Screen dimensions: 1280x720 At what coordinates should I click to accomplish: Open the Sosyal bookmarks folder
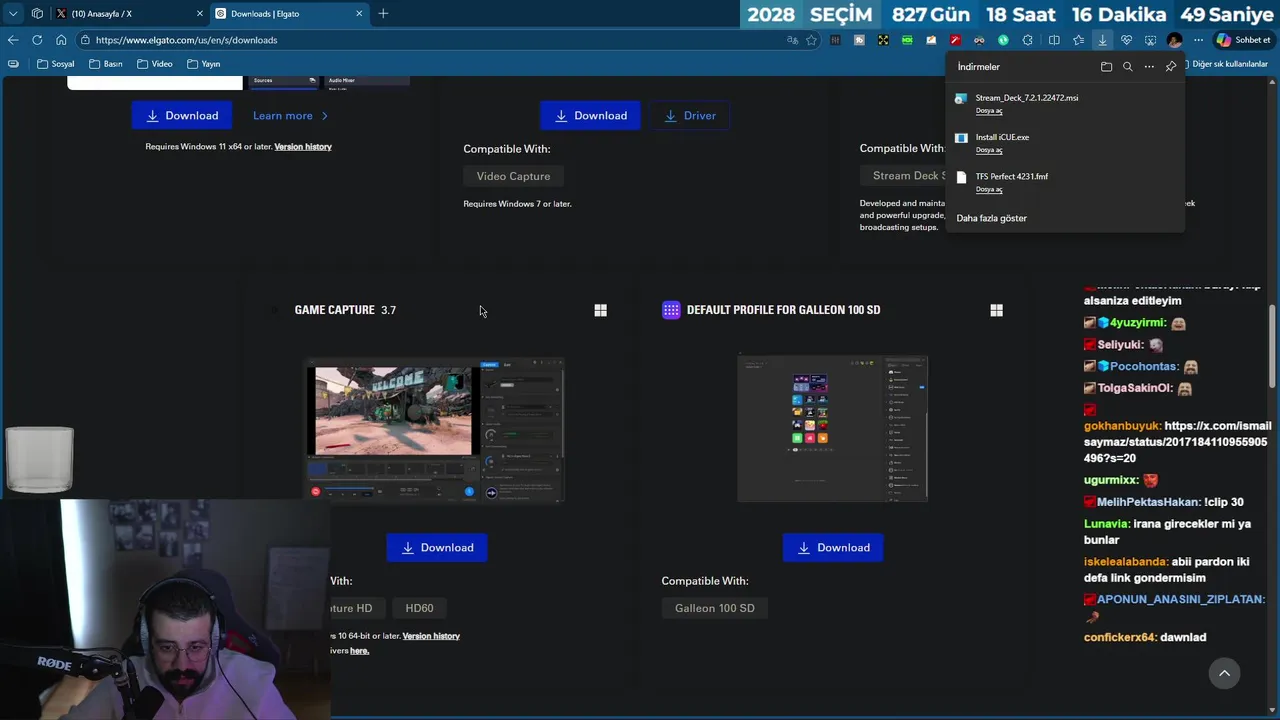[56, 64]
